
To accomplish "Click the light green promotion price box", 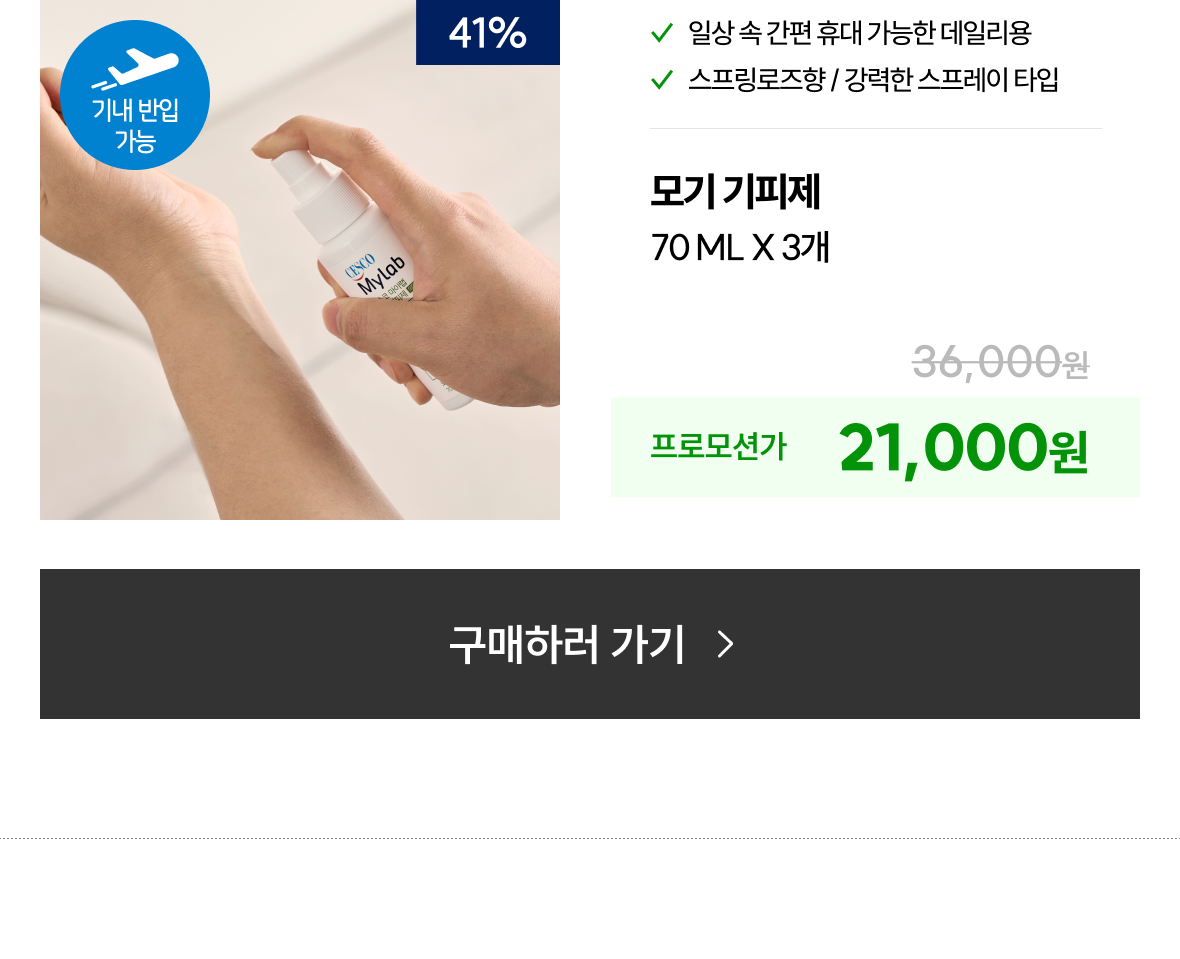I will (x=875, y=447).
